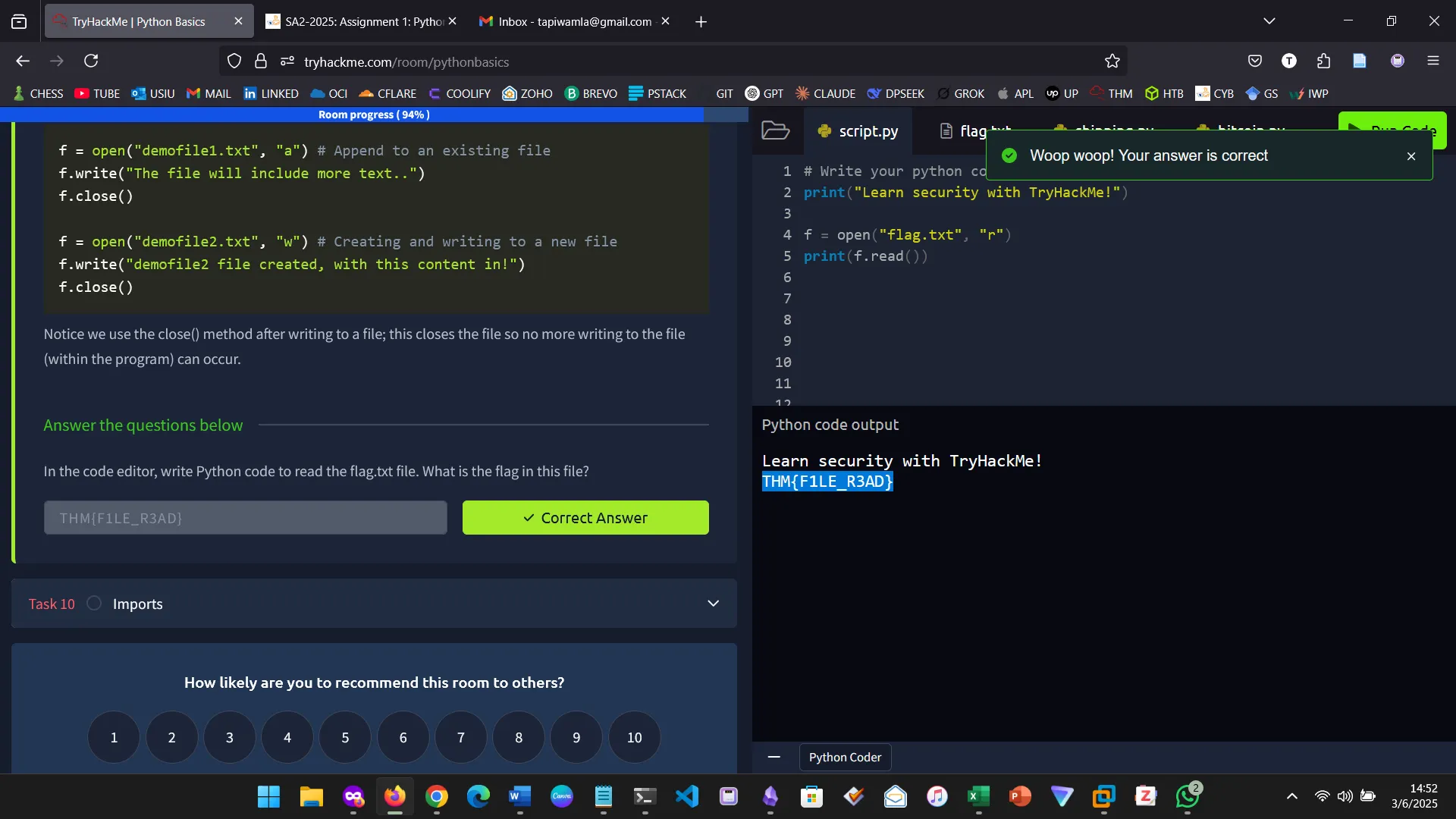Switch to the SA2-2025 Assignment tab
Screen dimensions: 1456x819
point(355,21)
